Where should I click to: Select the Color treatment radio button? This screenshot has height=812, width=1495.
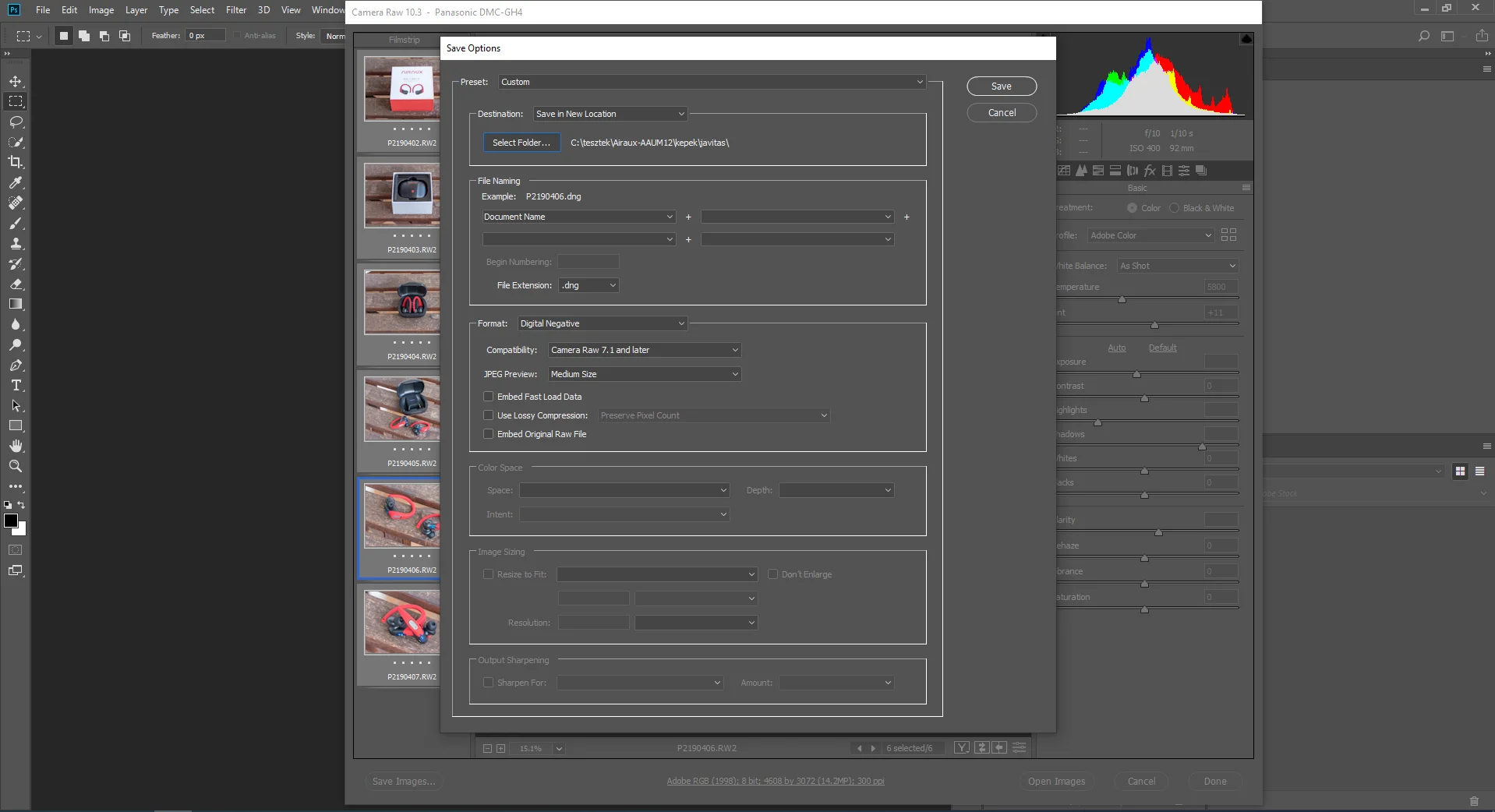pyautogui.click(x=1132, y=208)
